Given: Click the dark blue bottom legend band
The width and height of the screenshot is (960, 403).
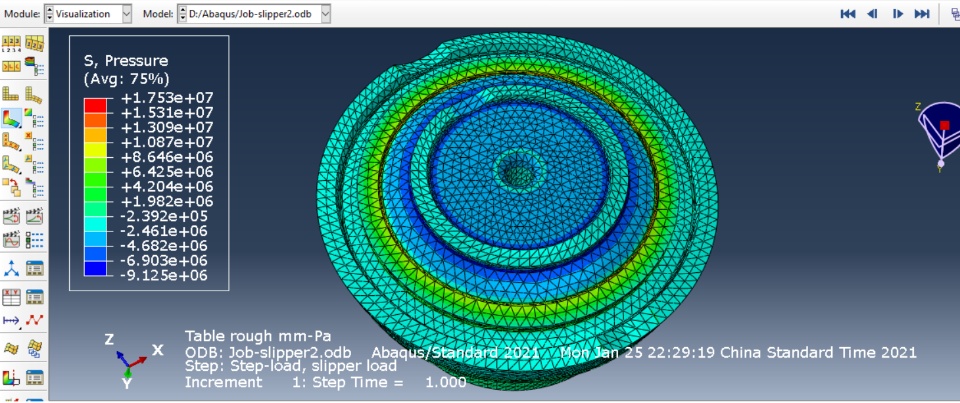Looking at the screenshot, I should pyautogui.click(x=95, y=269).
